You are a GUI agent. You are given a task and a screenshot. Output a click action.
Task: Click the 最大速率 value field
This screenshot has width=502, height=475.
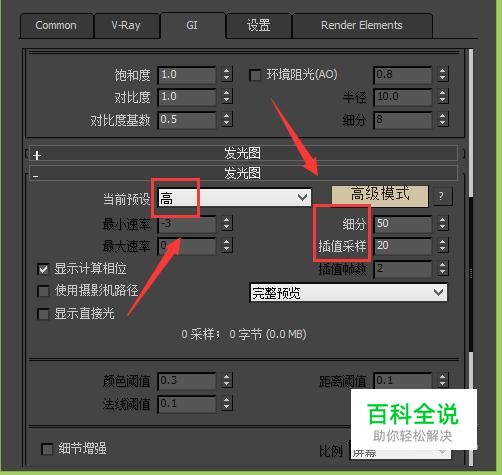tap(187, 246)
